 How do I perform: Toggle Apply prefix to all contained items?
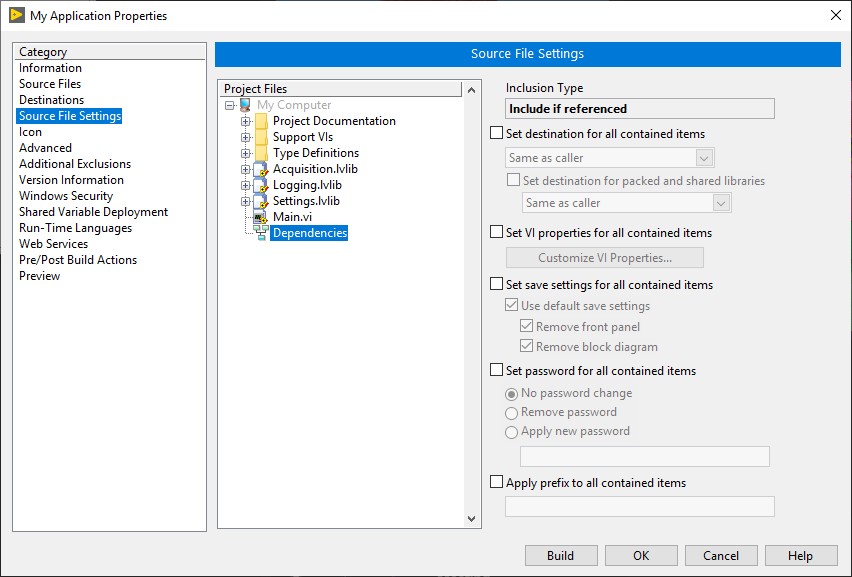tap(497, 483)
